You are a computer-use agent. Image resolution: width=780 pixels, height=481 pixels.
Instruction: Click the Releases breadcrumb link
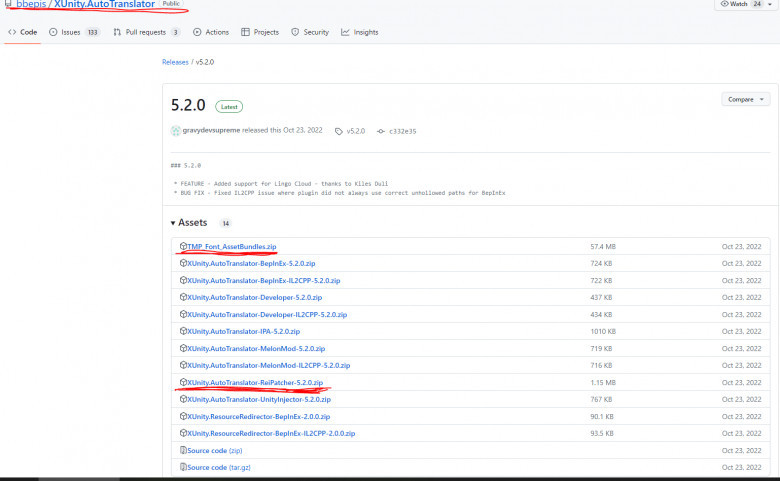click(176, 62)
